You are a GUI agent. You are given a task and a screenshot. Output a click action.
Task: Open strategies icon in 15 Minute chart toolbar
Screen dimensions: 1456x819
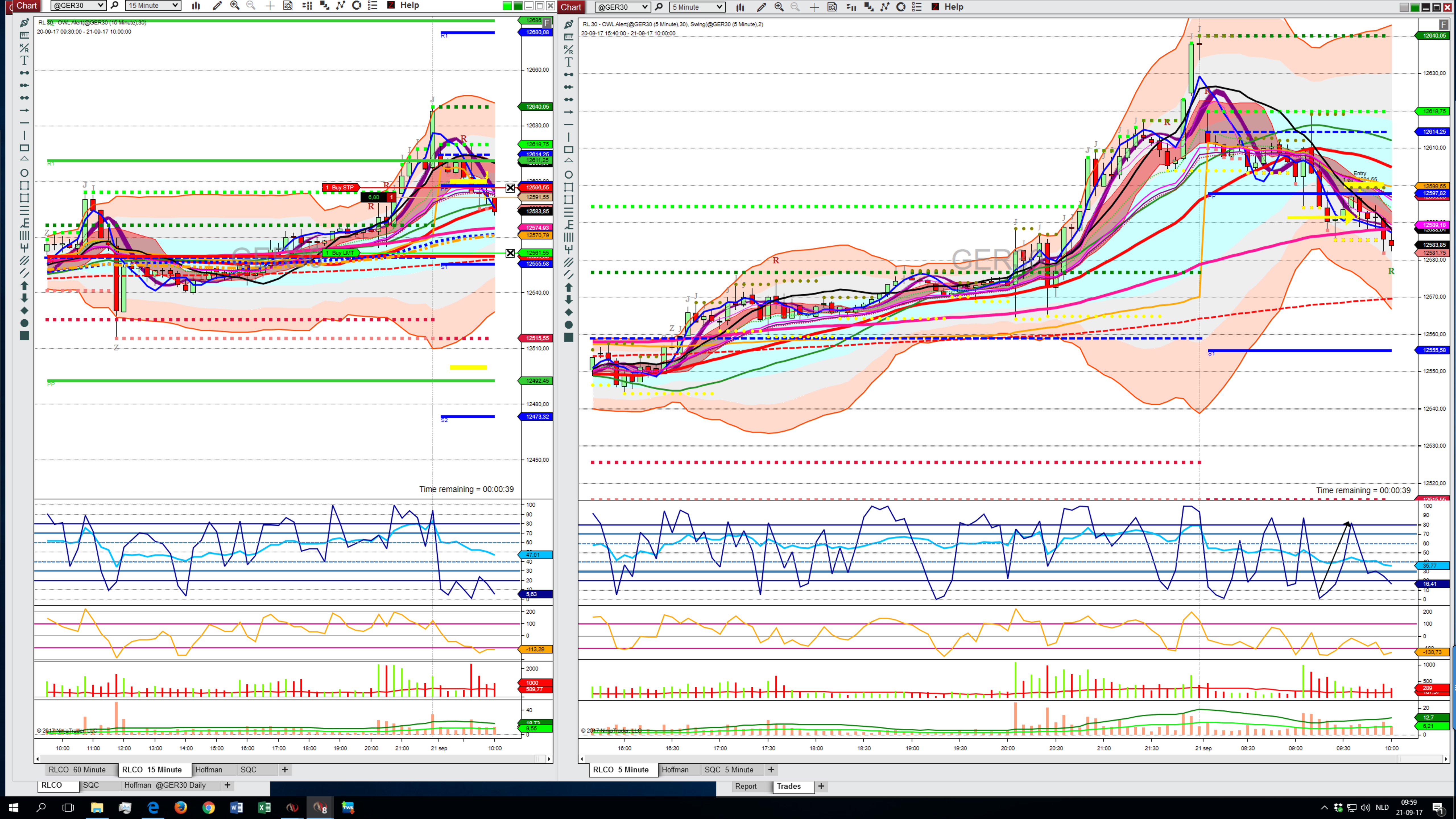point(357,6)
